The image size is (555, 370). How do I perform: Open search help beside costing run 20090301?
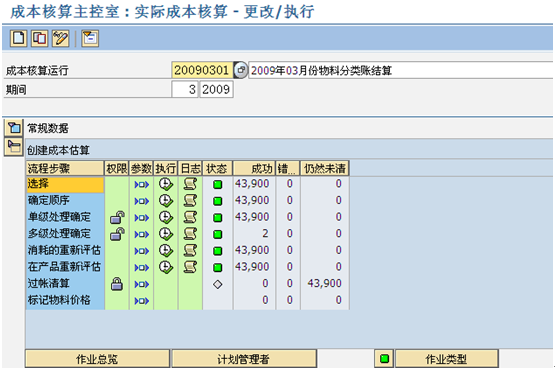(x=241, y=70)
